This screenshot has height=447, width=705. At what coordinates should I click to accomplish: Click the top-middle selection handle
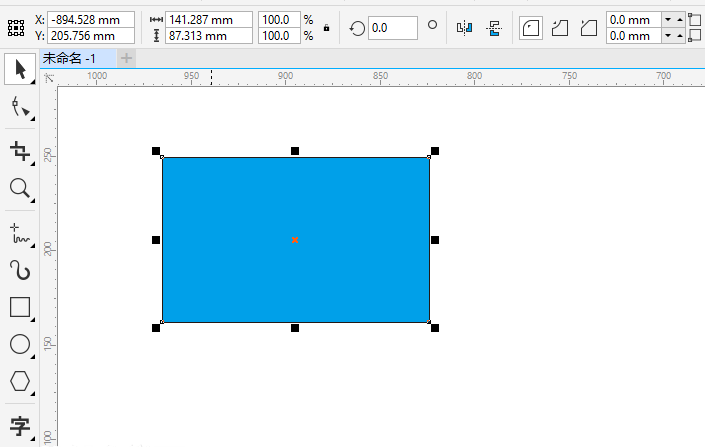tap(295, 151)
